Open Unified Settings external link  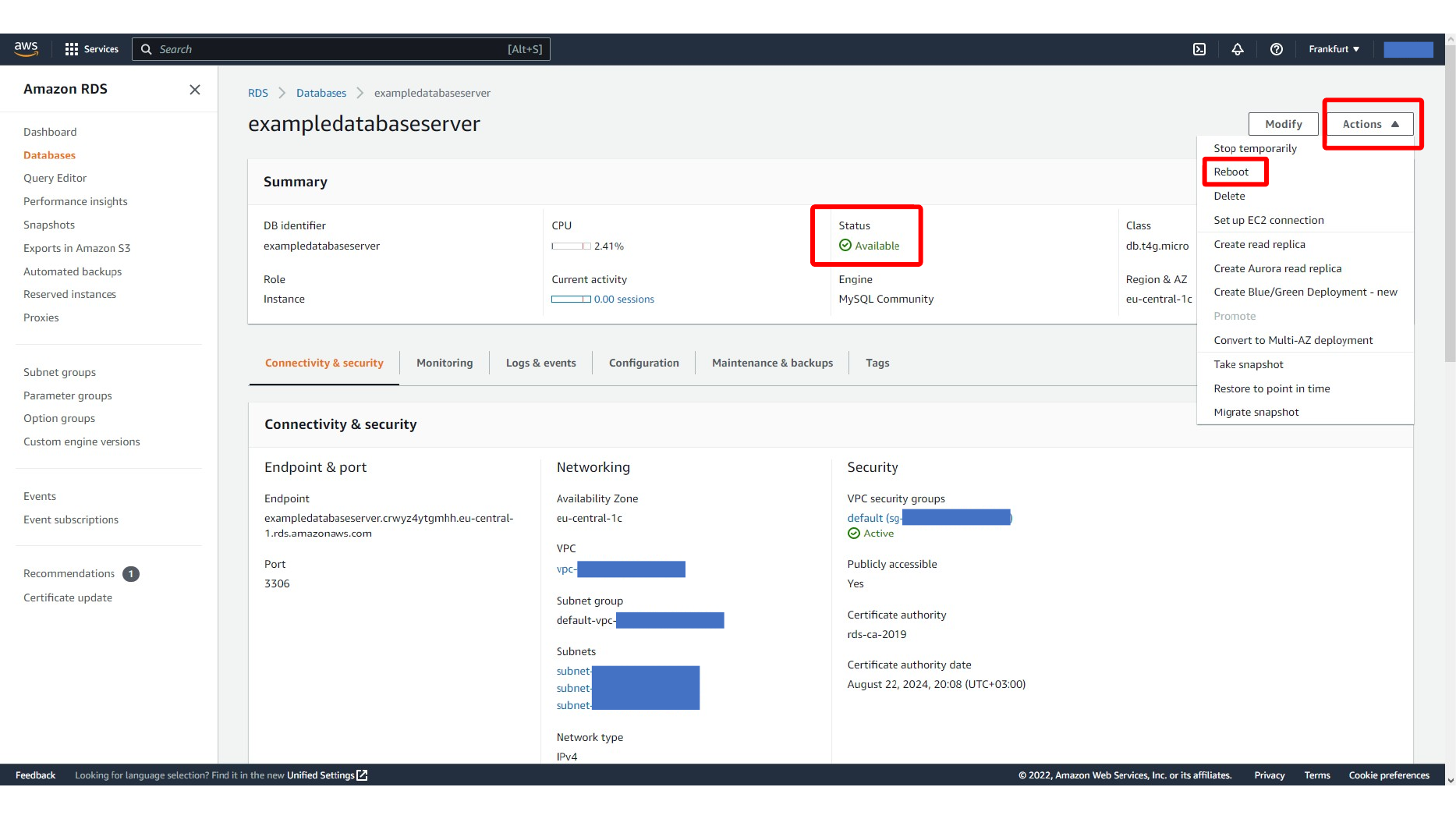tap(327, 775)
